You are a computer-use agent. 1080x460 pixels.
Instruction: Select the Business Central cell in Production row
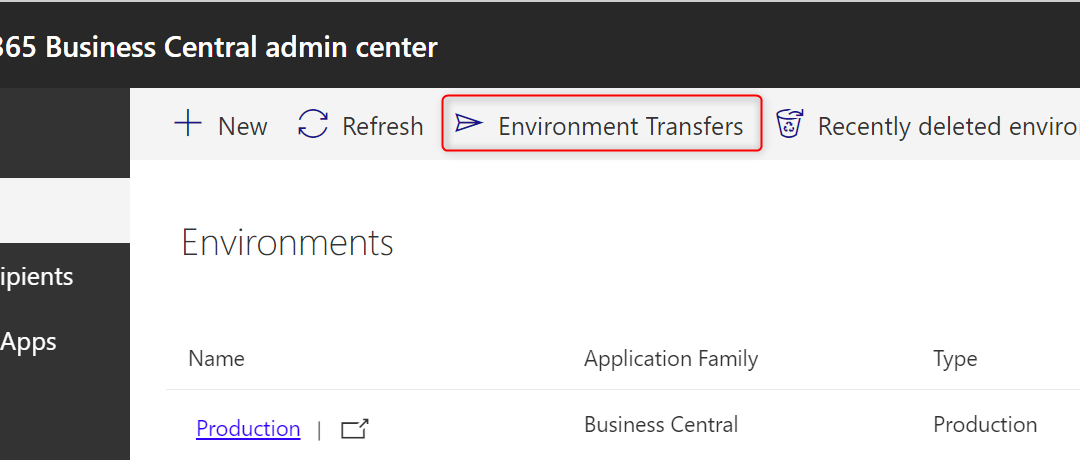(661, 425)
